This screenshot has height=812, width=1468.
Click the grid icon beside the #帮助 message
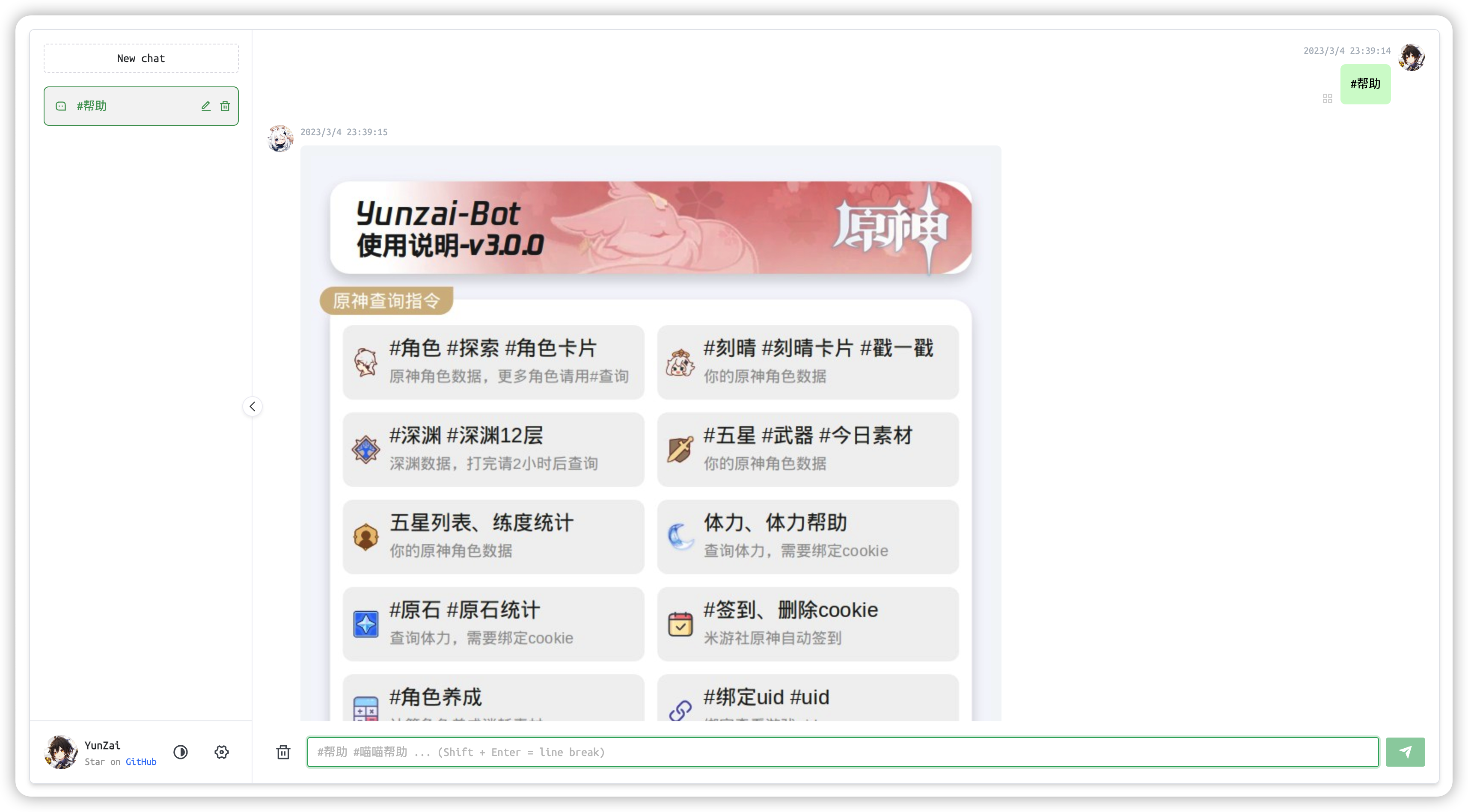click(x=1328, y=98)
